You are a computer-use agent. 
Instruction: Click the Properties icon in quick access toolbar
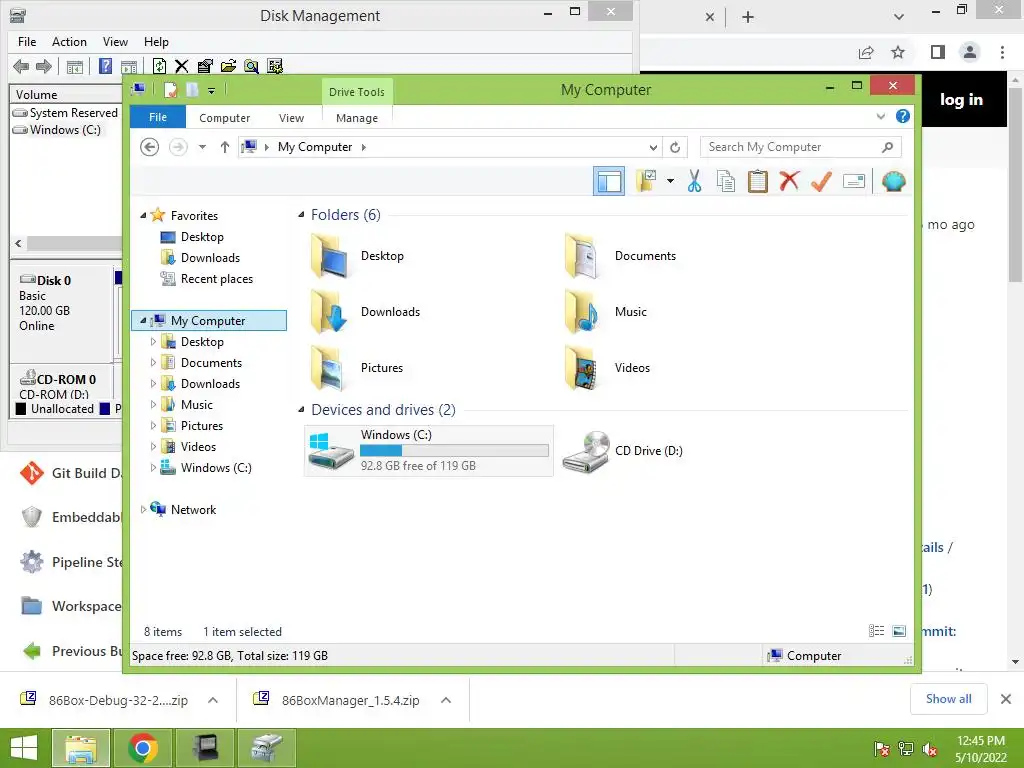pos(170,89)
